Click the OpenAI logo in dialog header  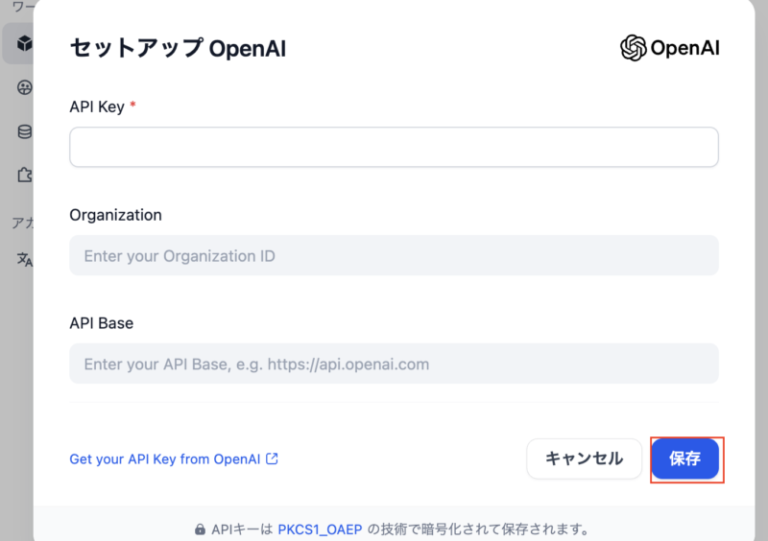(669, 47)
